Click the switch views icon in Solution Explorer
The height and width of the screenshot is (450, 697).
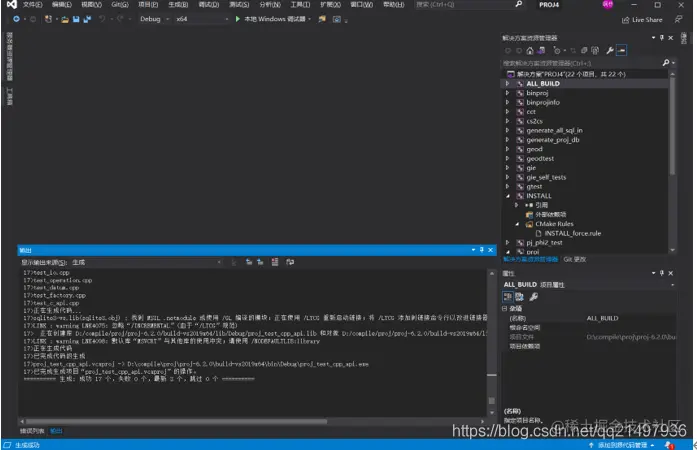point(541,51)
